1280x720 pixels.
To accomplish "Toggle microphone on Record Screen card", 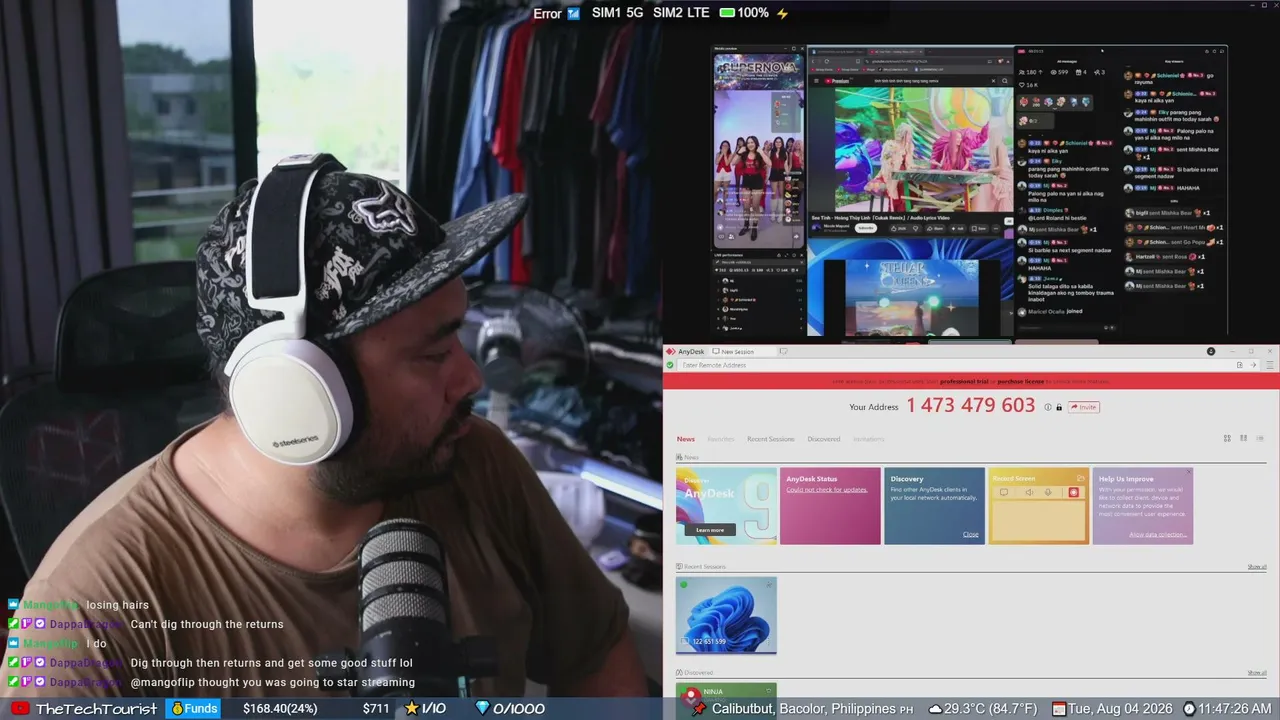I will (1048, 492).
